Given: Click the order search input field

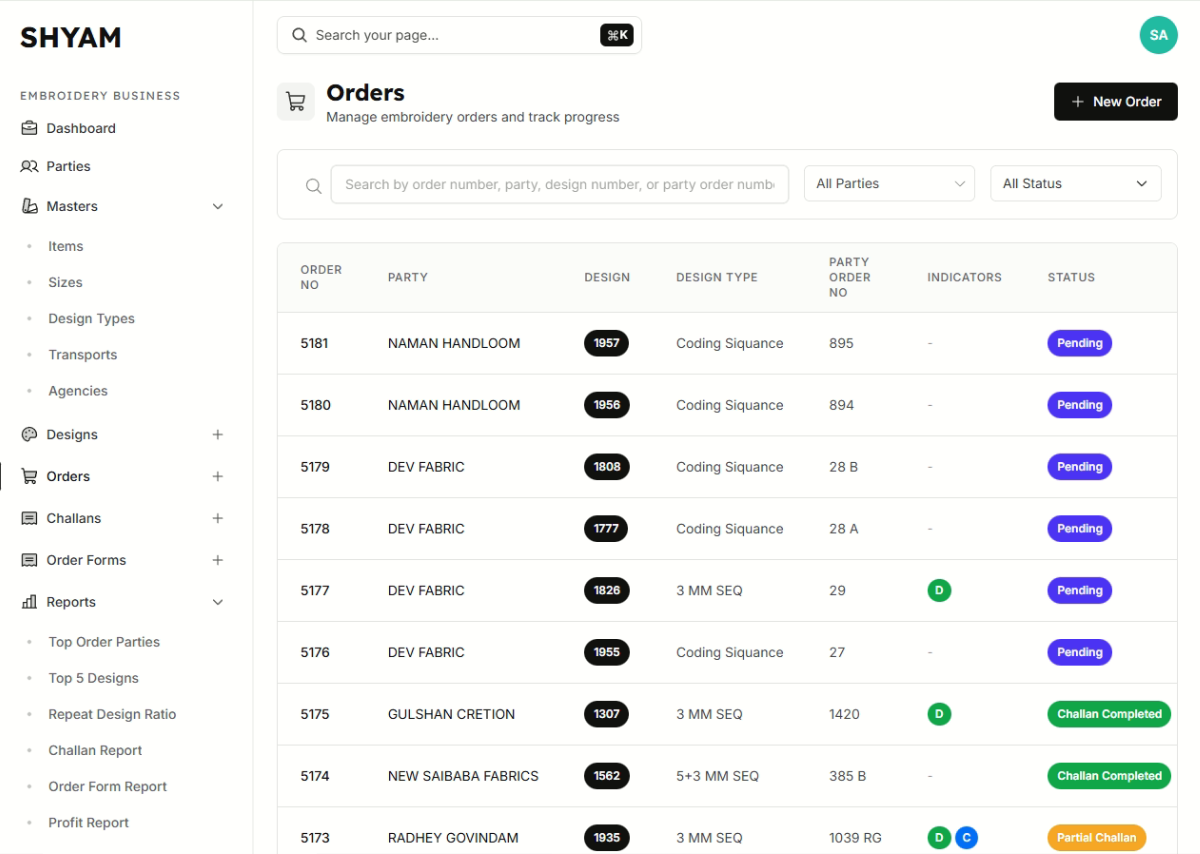Looking at the screenshot, I should (559, 184).
